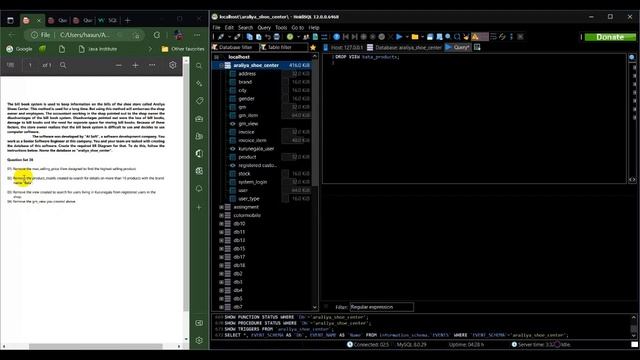Zoom out the PDF with the minus icon
The image size is (640, 360).
pos(118,65)
